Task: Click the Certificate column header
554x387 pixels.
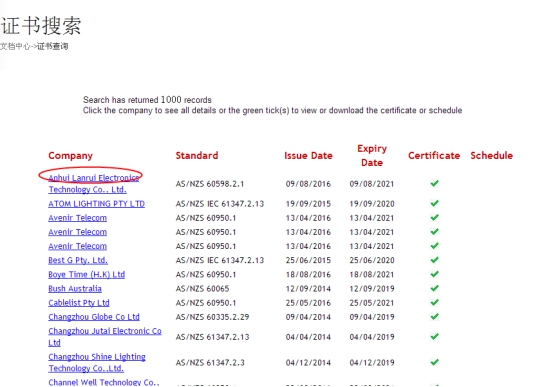Action: pyautogui.click(x=434, y=156)
